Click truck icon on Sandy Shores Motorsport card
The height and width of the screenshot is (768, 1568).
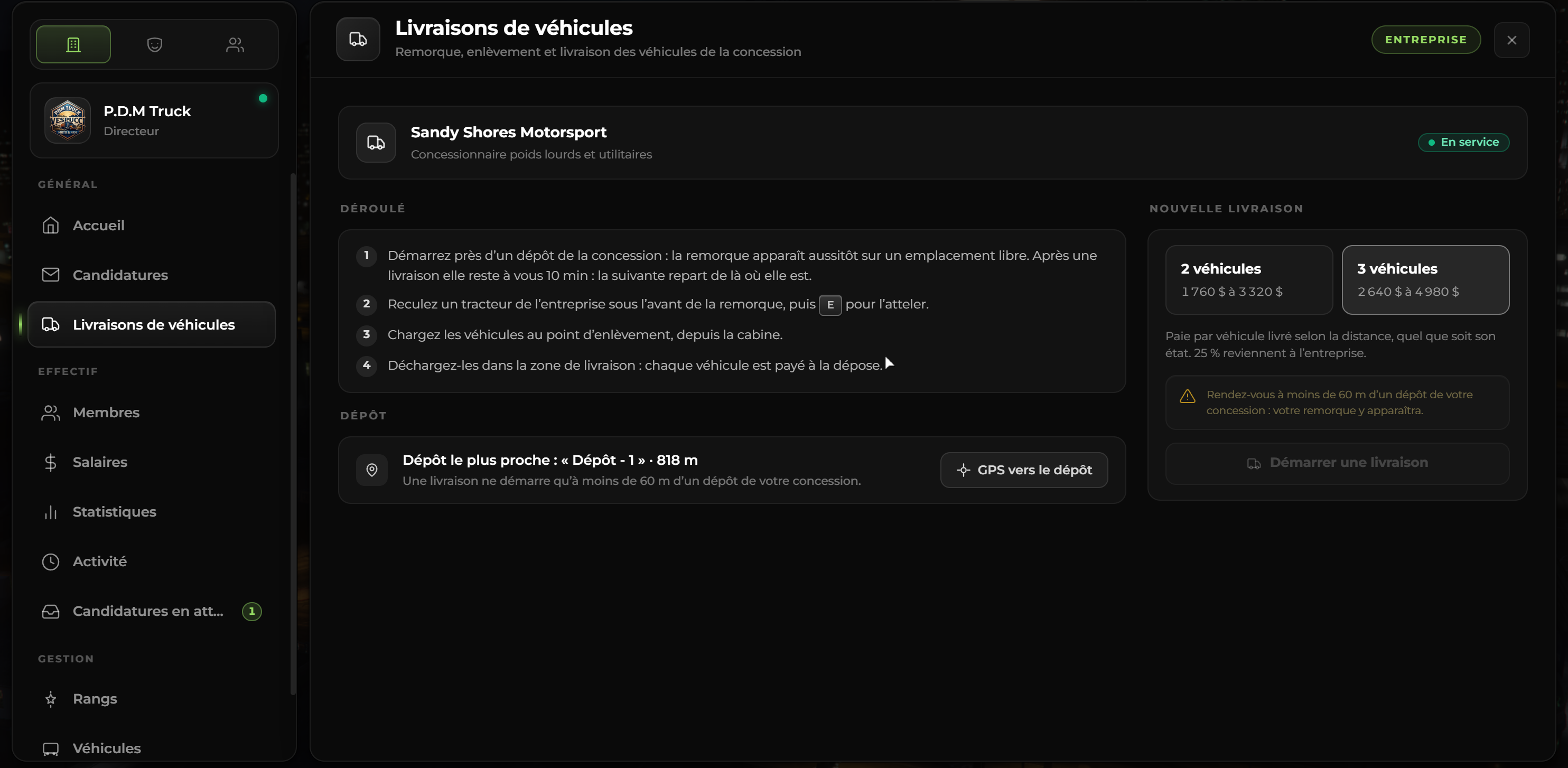(x=376, y=143)
